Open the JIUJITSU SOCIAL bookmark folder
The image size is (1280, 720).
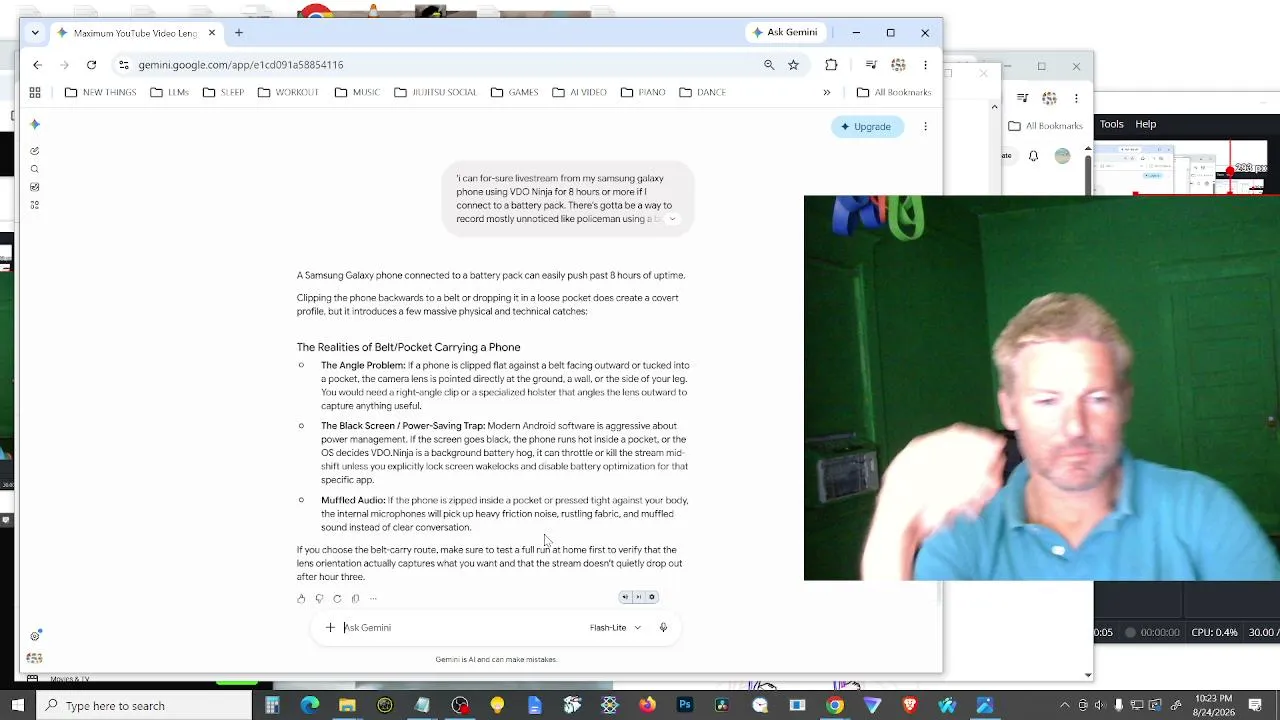[435, 92]
